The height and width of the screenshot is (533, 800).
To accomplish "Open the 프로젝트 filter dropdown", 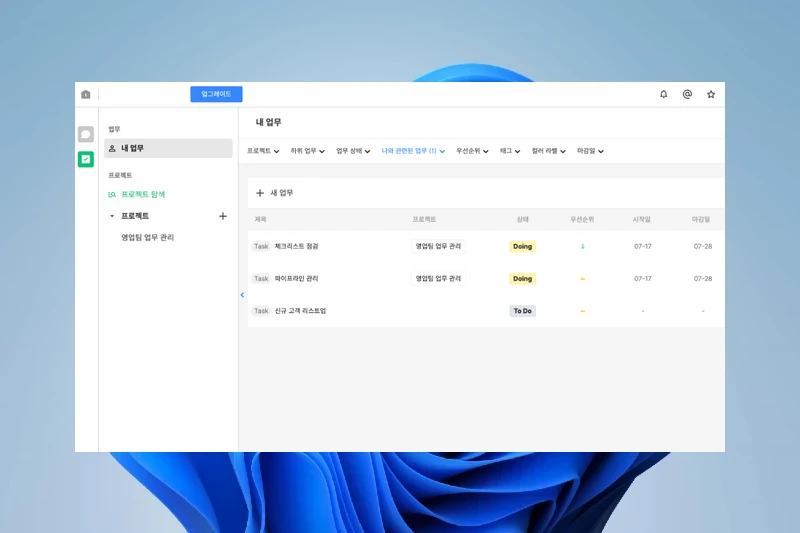I will tap(265, 151).
